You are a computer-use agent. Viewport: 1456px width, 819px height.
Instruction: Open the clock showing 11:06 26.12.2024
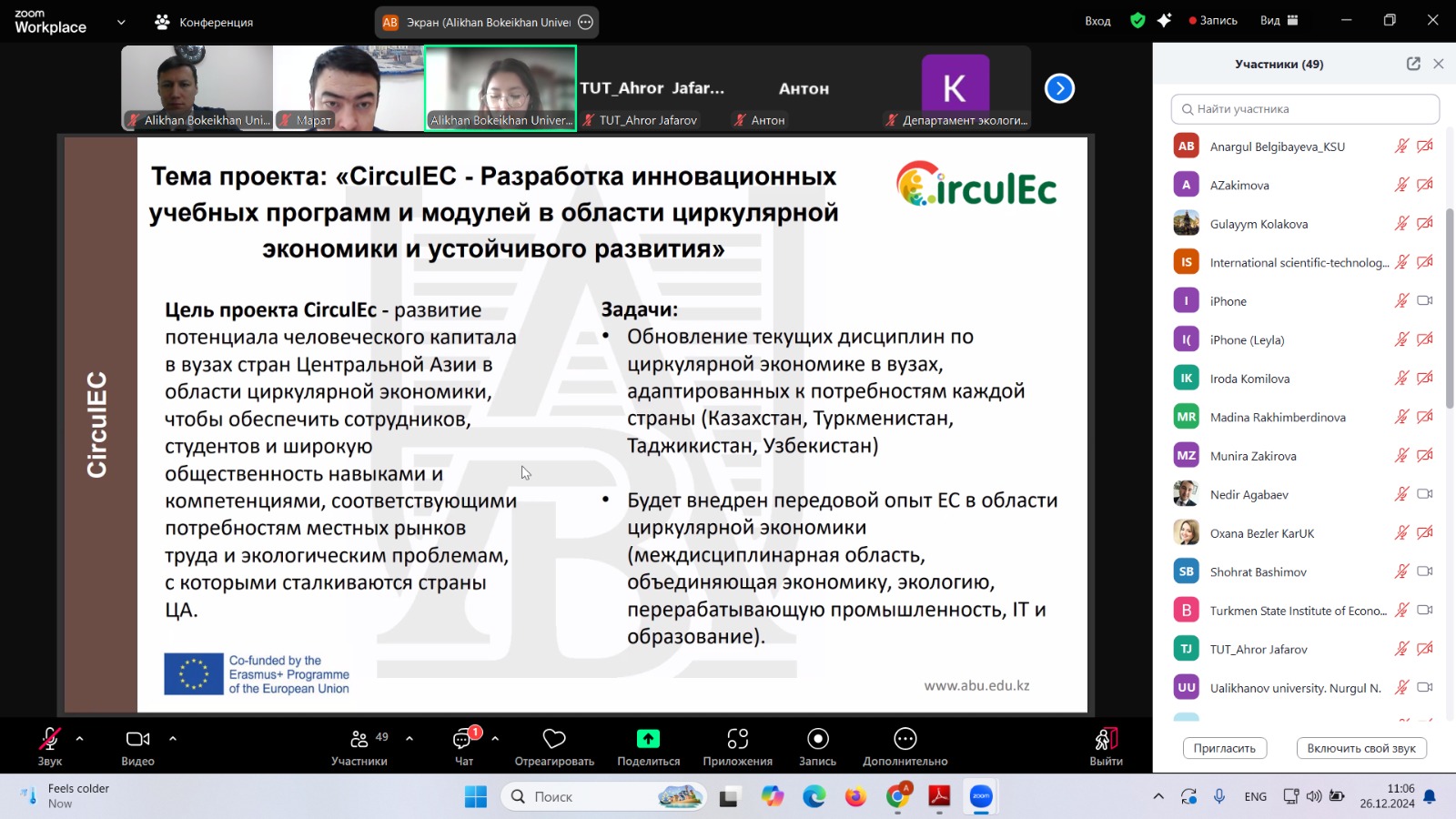[x=1388, y=796]
